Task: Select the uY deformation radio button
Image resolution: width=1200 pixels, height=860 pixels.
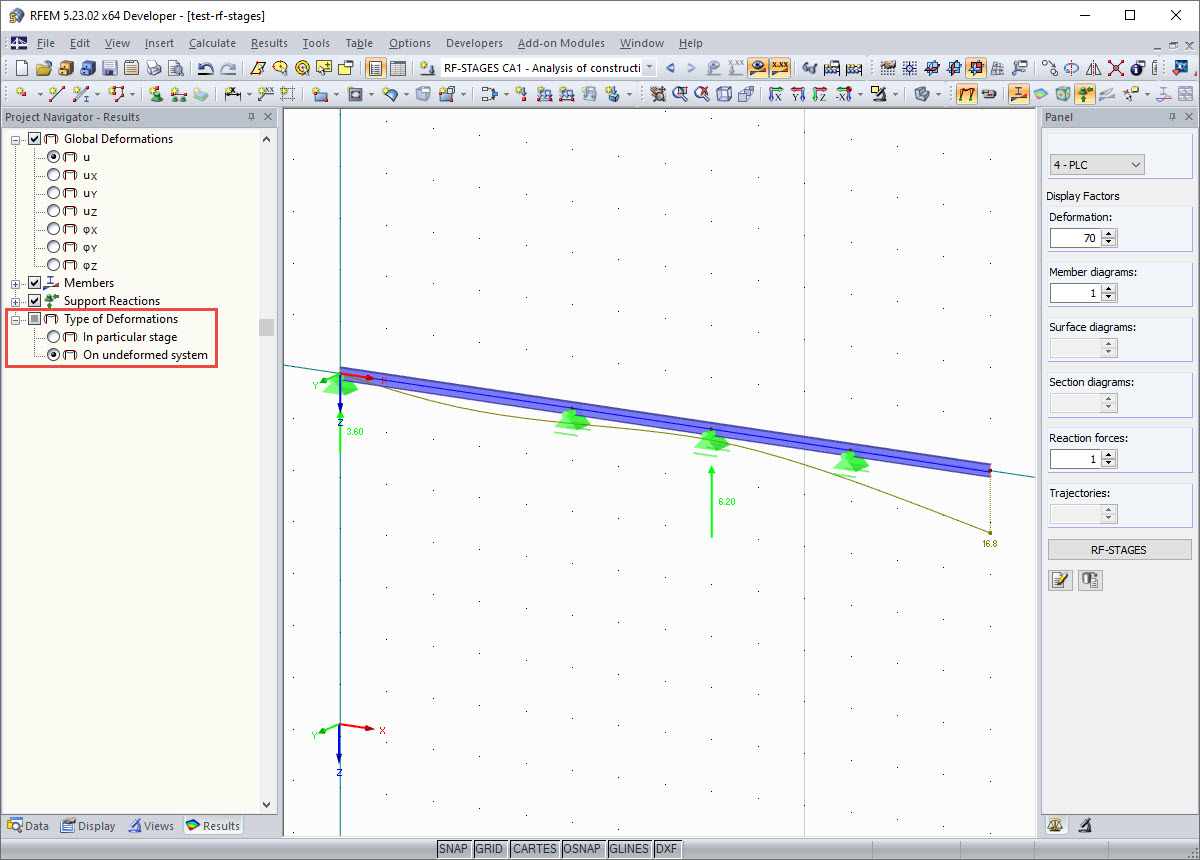Action: 53,193
